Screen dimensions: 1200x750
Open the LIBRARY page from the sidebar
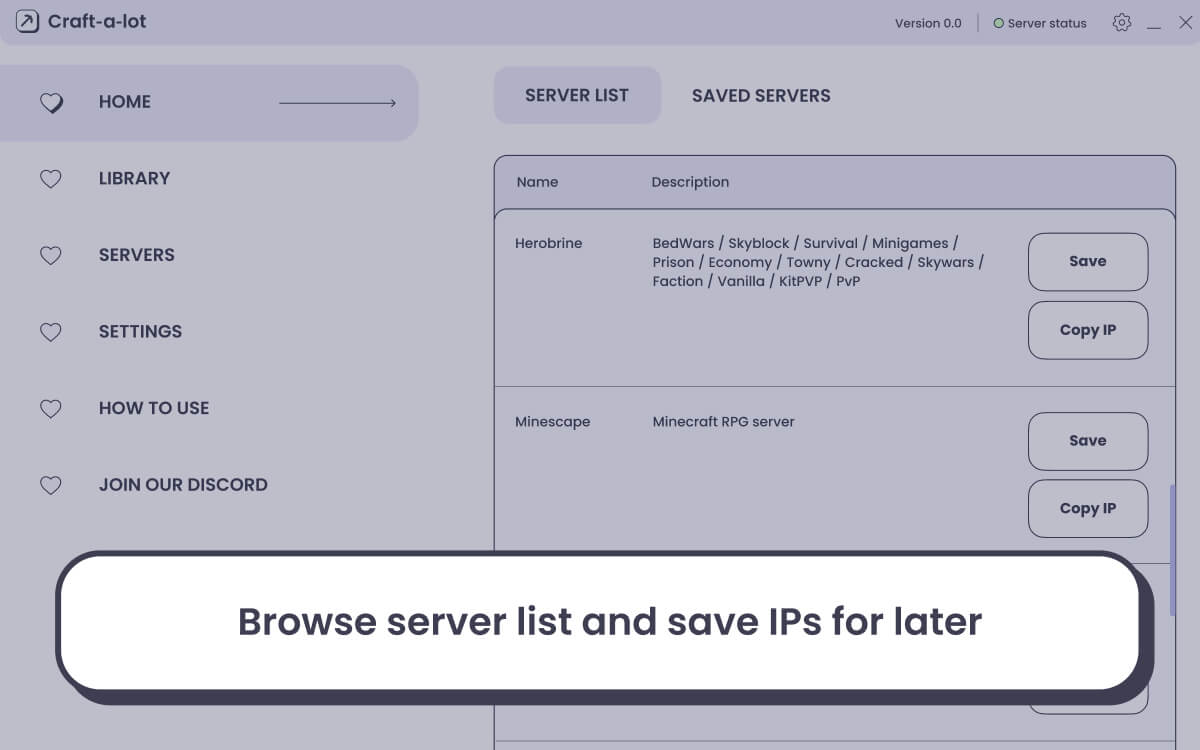(x=134, y=178)
